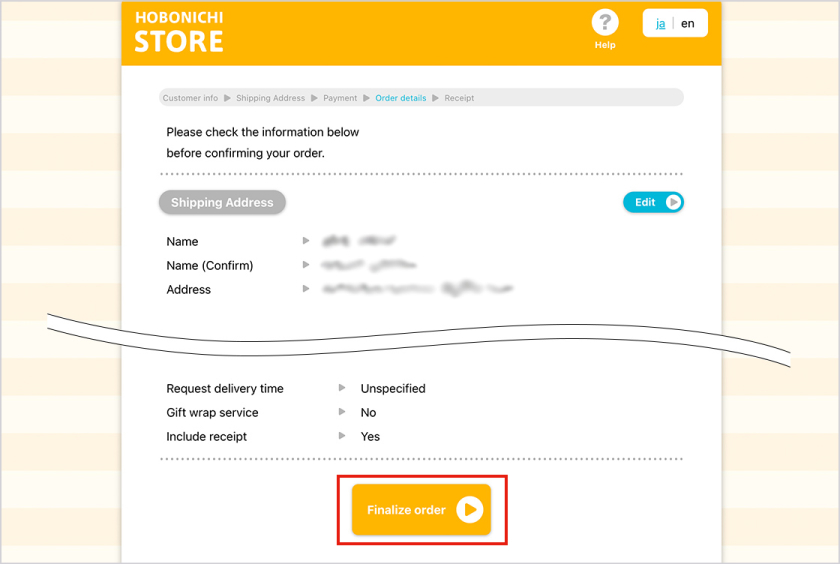Go to Shipping Address breadcrumb step

270,98
